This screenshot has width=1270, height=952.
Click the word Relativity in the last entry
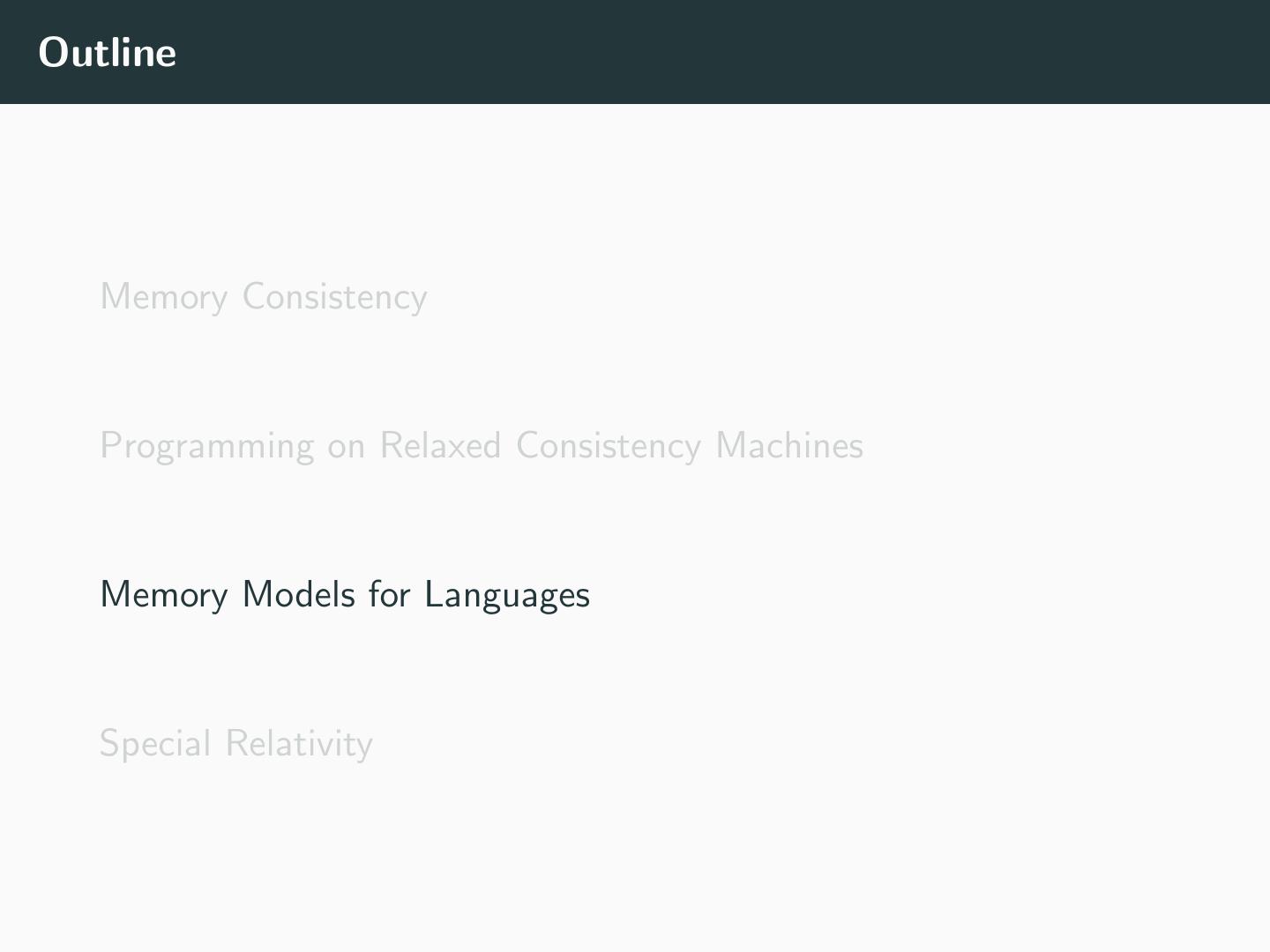click(299, 744)
